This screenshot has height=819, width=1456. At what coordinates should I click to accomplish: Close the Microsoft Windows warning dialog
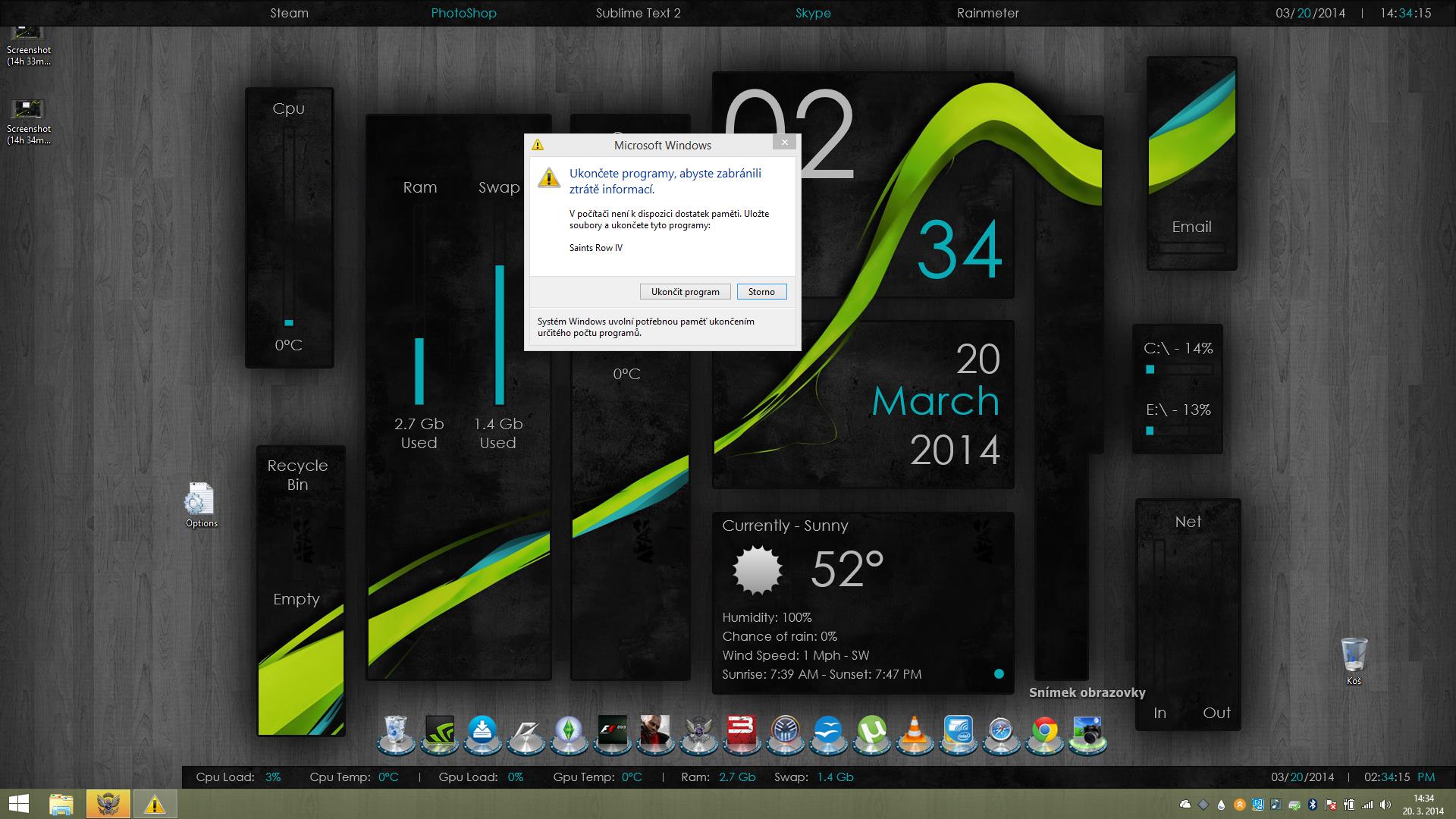785,142
